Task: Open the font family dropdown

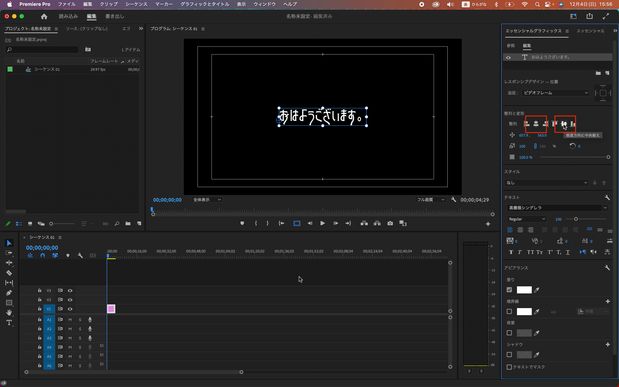Action: click(x=557, y=208)
